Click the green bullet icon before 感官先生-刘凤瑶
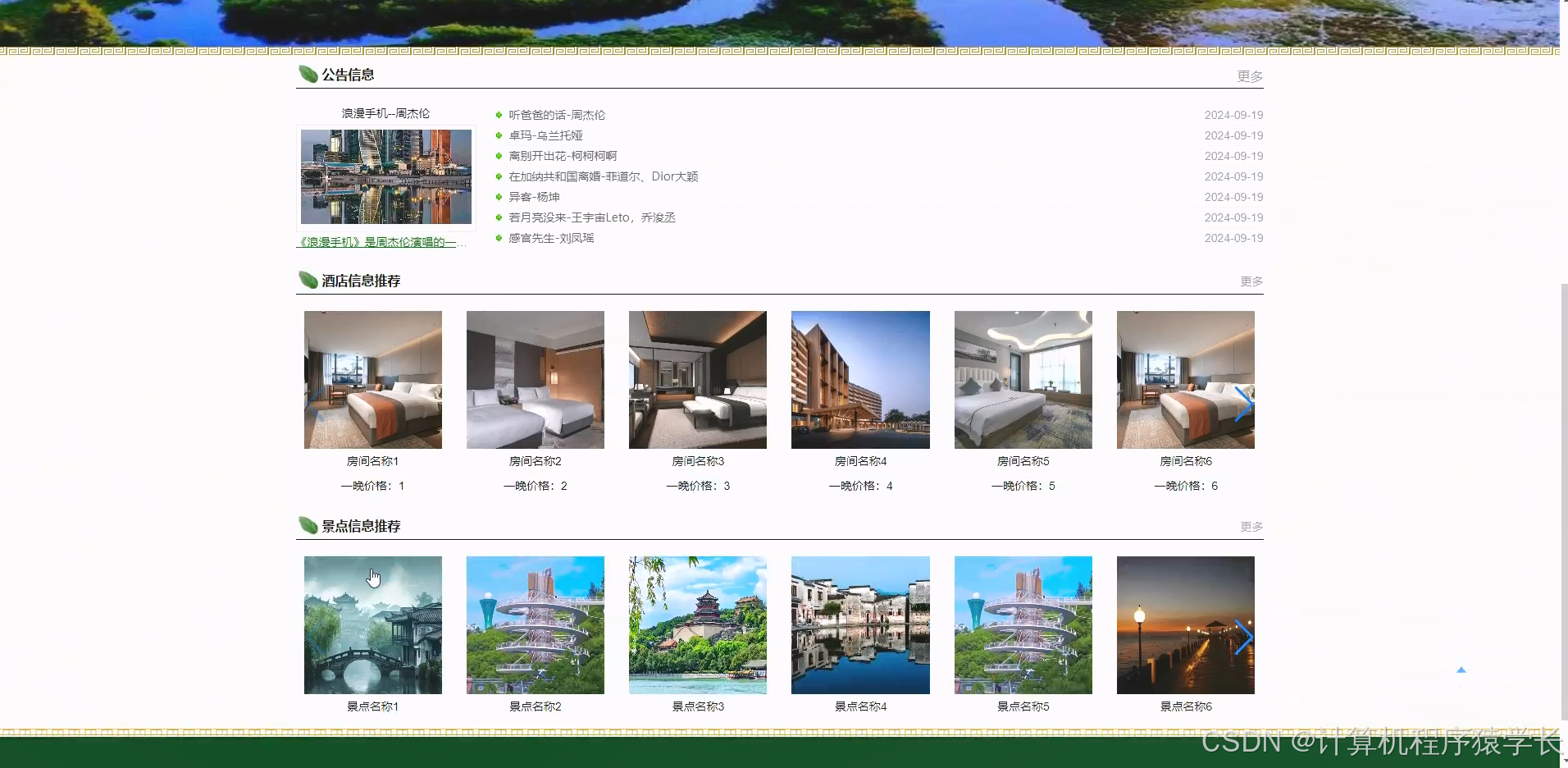The image size is (1568, 768). click(x=499, y=238)
